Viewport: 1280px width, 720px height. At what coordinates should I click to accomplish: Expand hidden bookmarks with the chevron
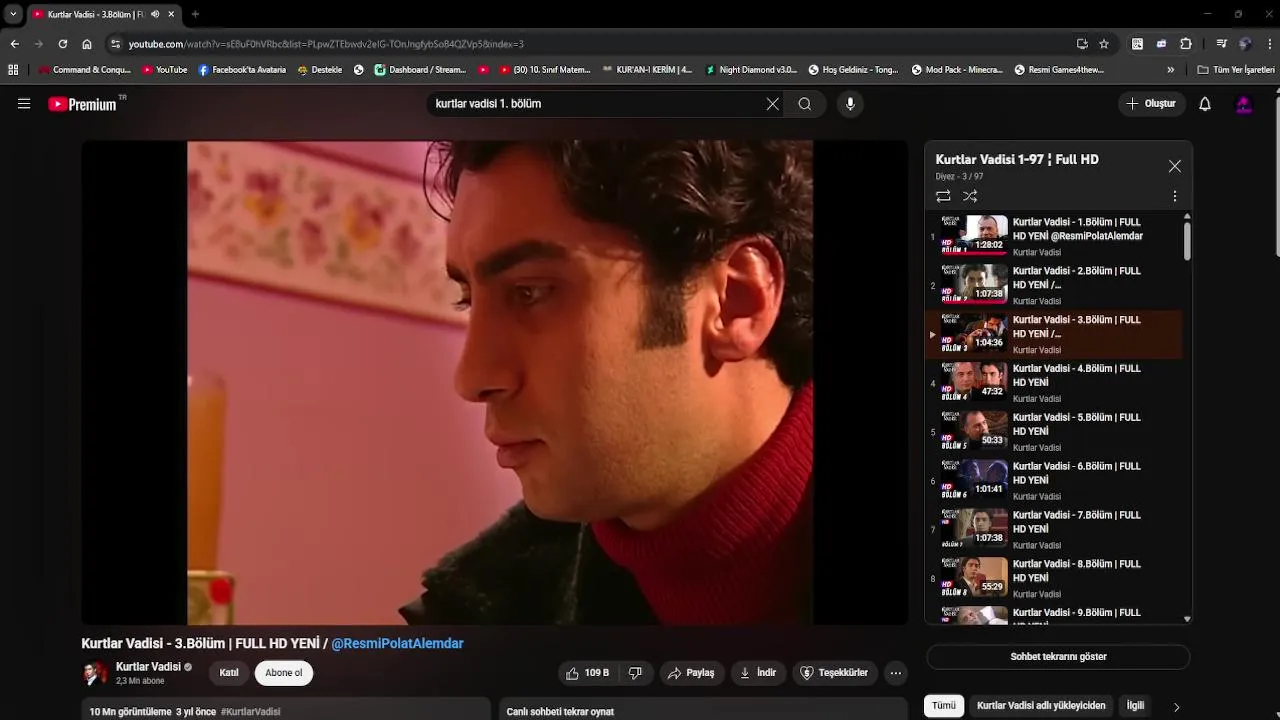click(x=1171, y=70)
